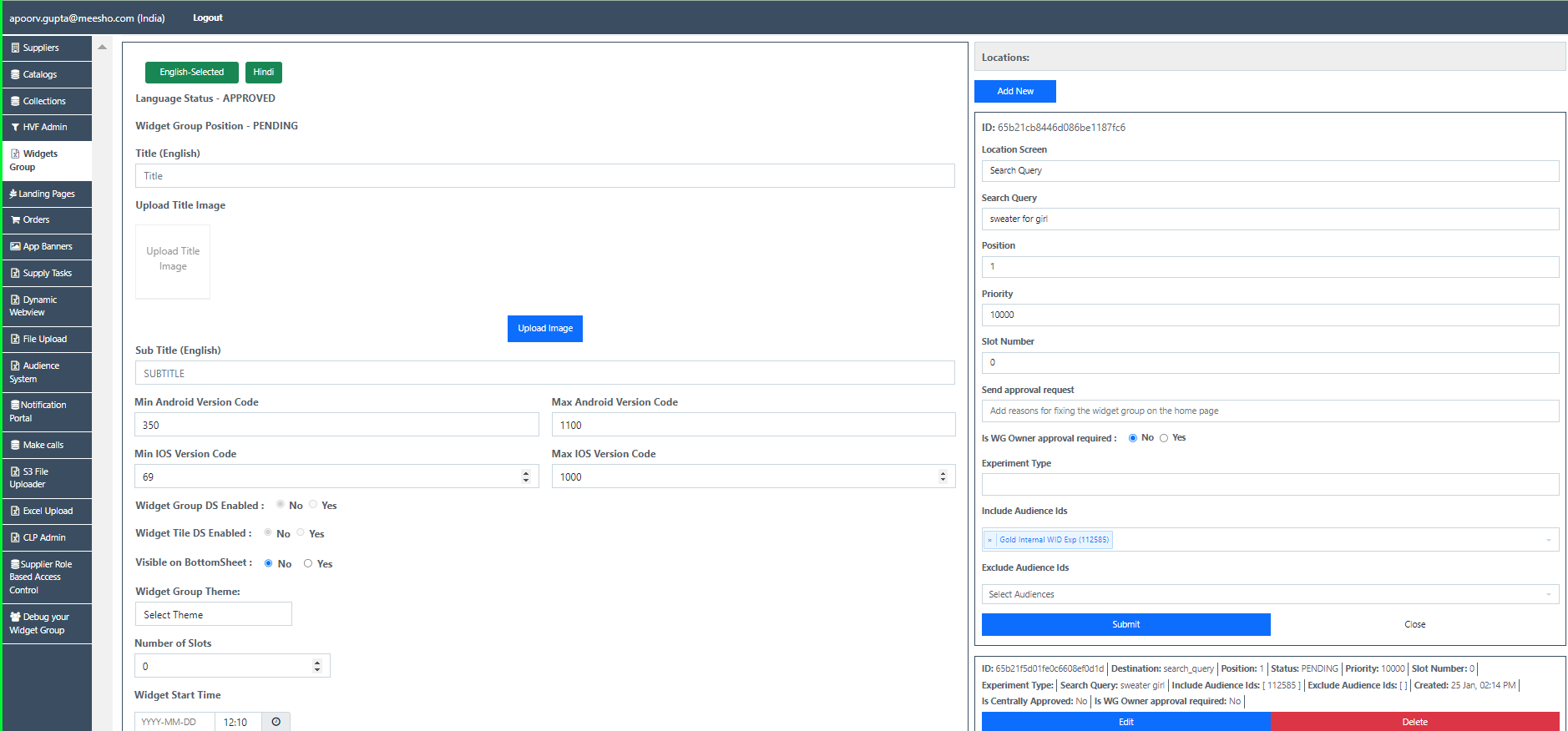Click the Supplier Role Based Access icon
The height and width of the screenshot is (731, 1568).
(x=15, y=565)
